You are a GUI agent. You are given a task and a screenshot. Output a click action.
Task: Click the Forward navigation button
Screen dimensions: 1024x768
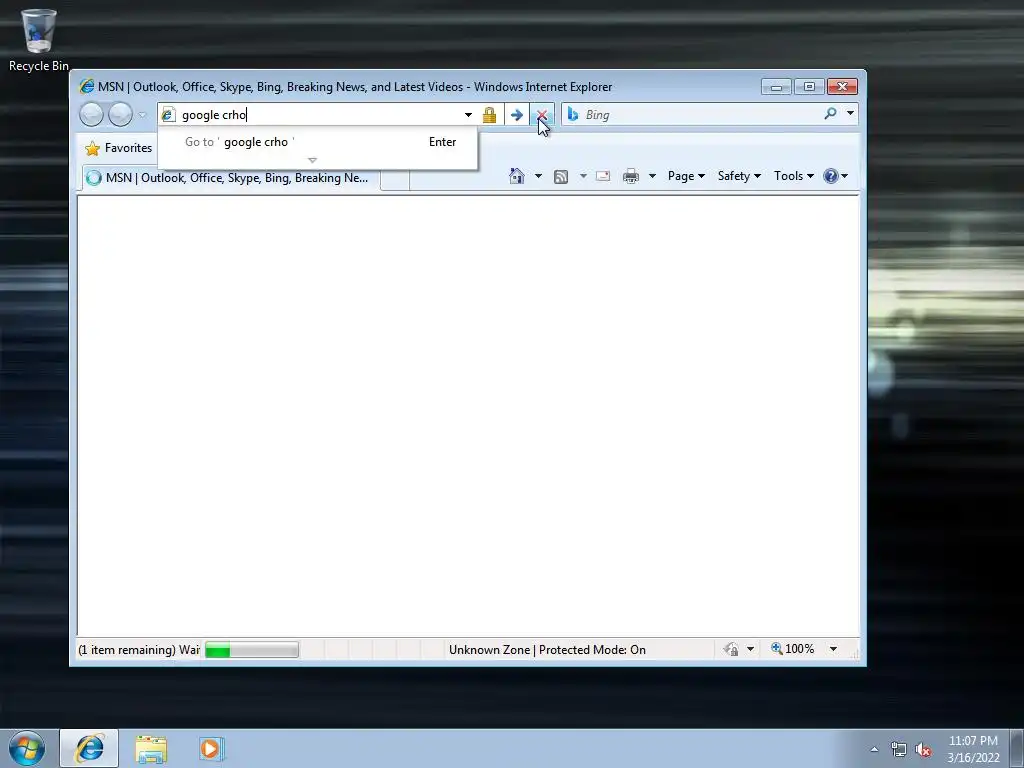(x=120, y=115)
